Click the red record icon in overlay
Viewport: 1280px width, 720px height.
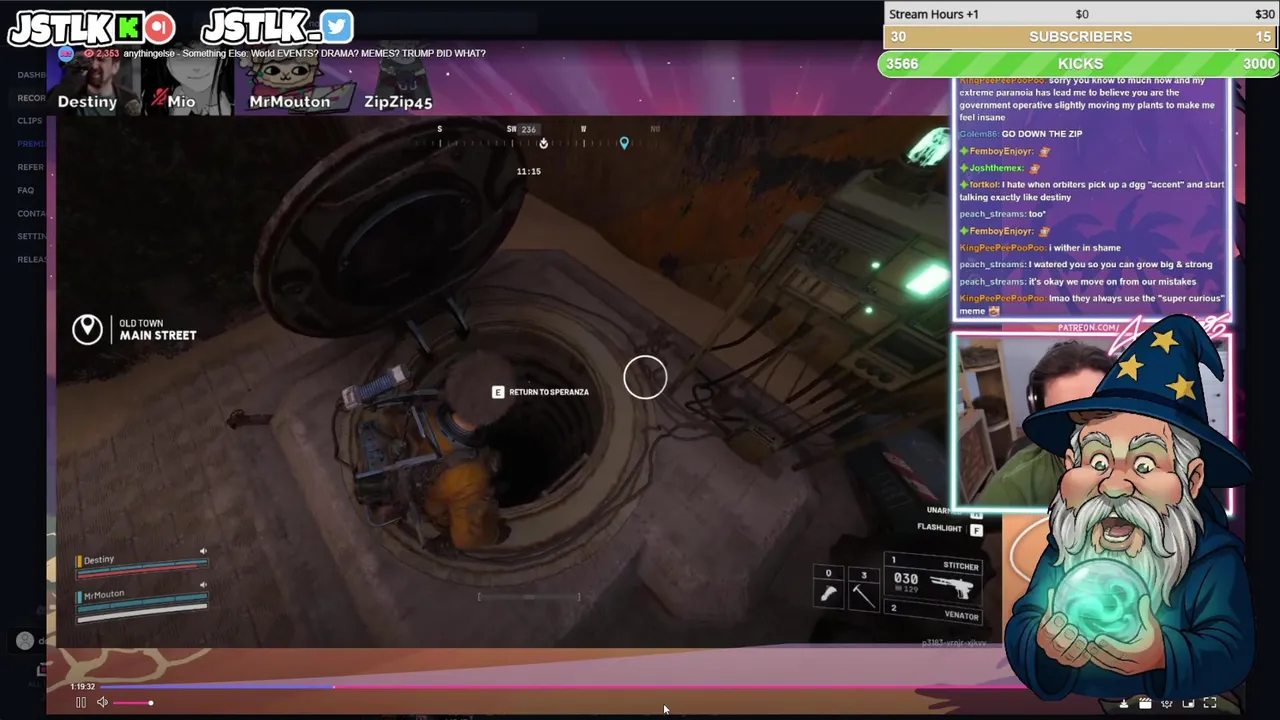(159, 27)
